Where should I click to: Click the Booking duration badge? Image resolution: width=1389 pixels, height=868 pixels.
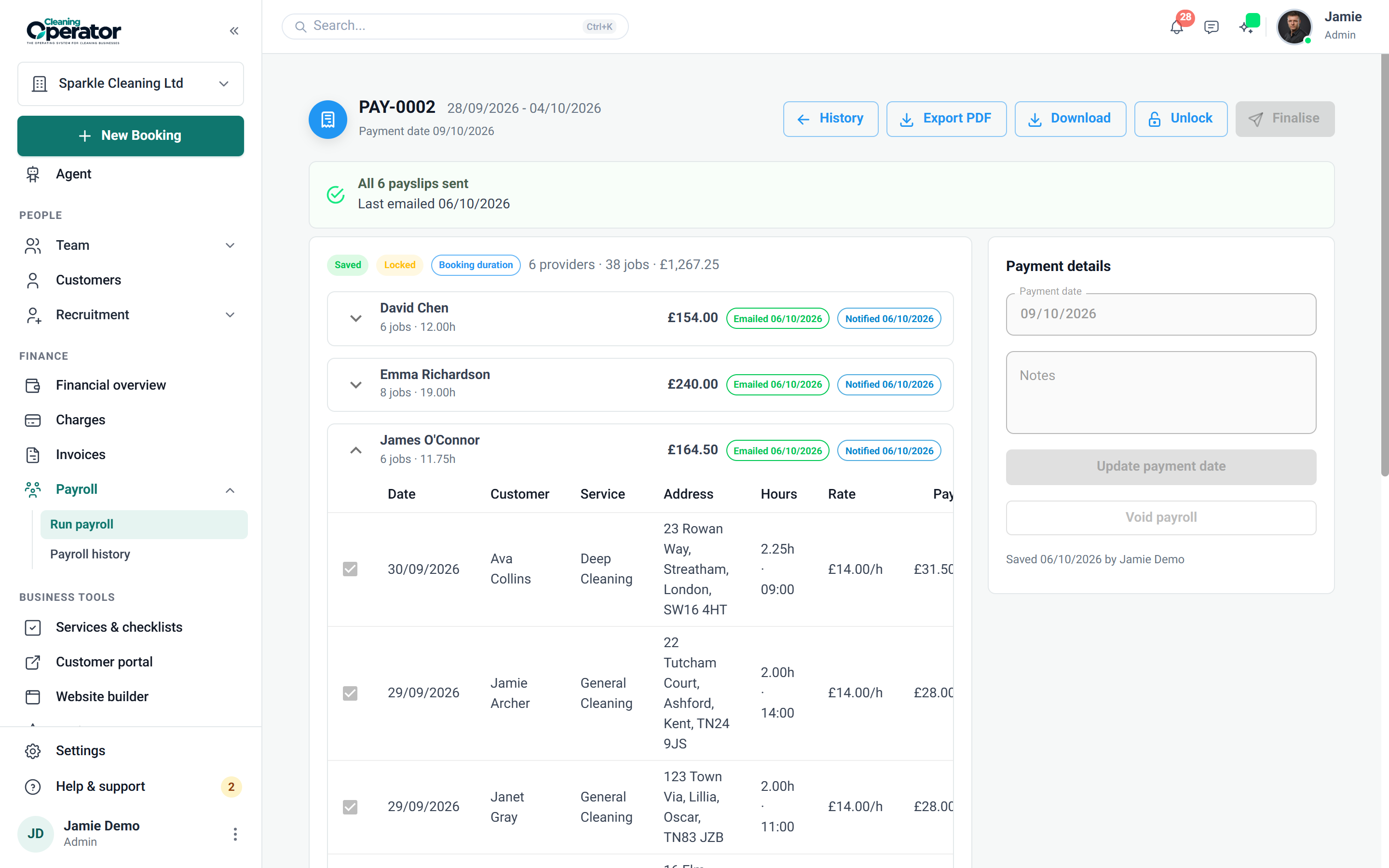[x=476, y=265]
